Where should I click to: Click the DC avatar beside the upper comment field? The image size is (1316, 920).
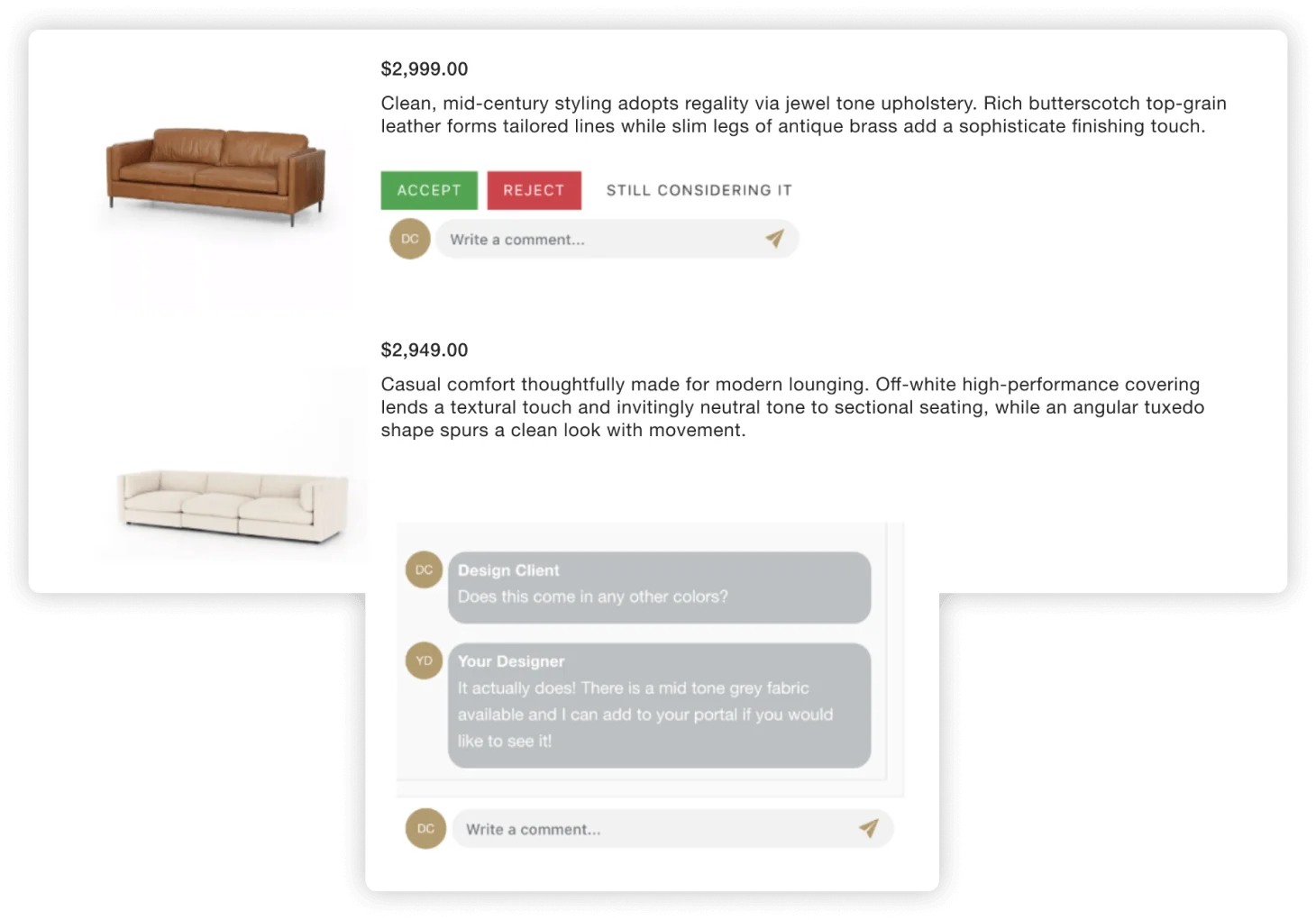(x=410, y=239)
